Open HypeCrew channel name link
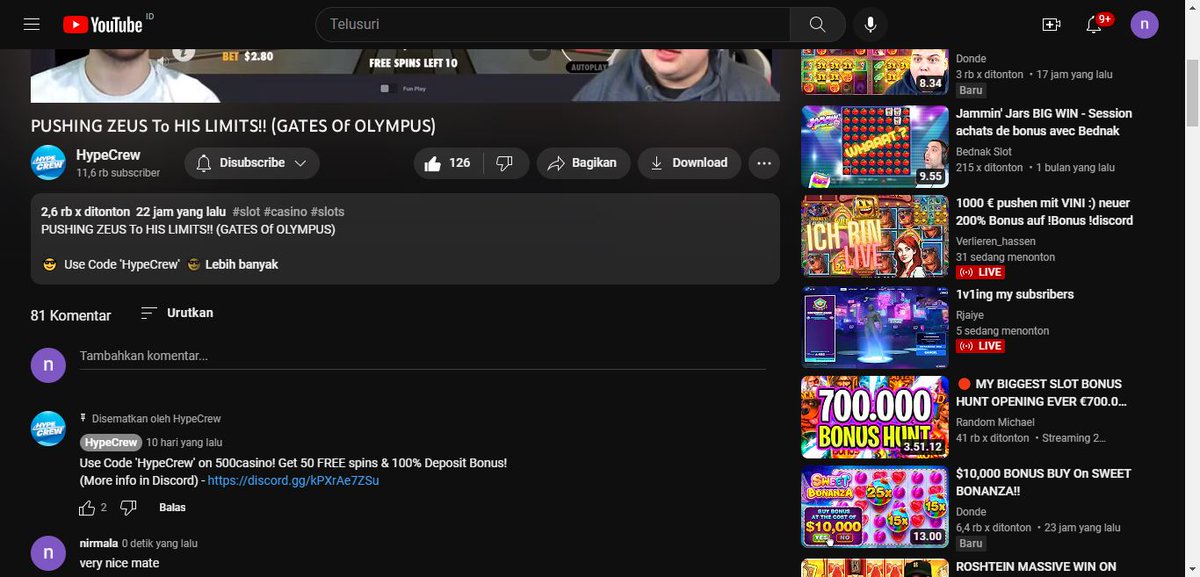 (108, 155)
